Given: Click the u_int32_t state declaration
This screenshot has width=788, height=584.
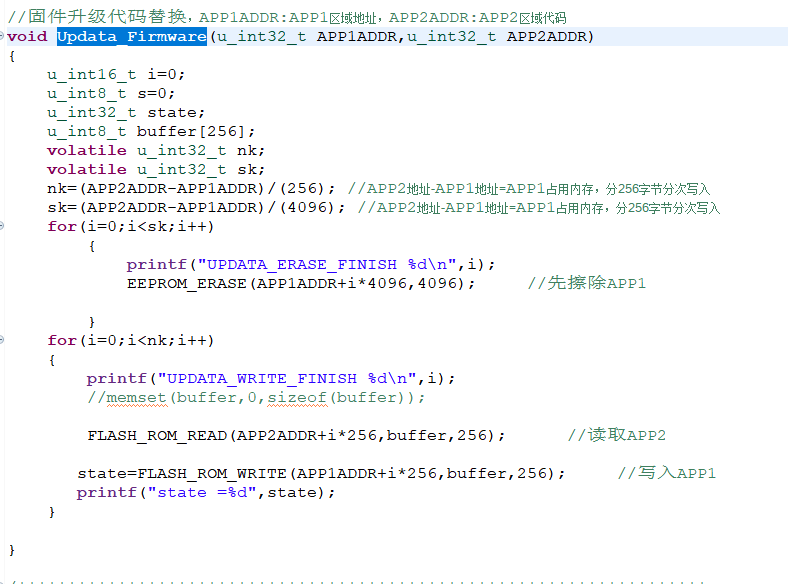Looking at the screenshot, I should point(125,113).
